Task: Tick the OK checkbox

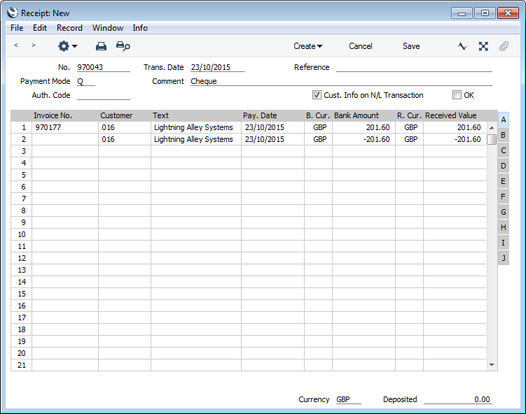Action: point(457,95)
